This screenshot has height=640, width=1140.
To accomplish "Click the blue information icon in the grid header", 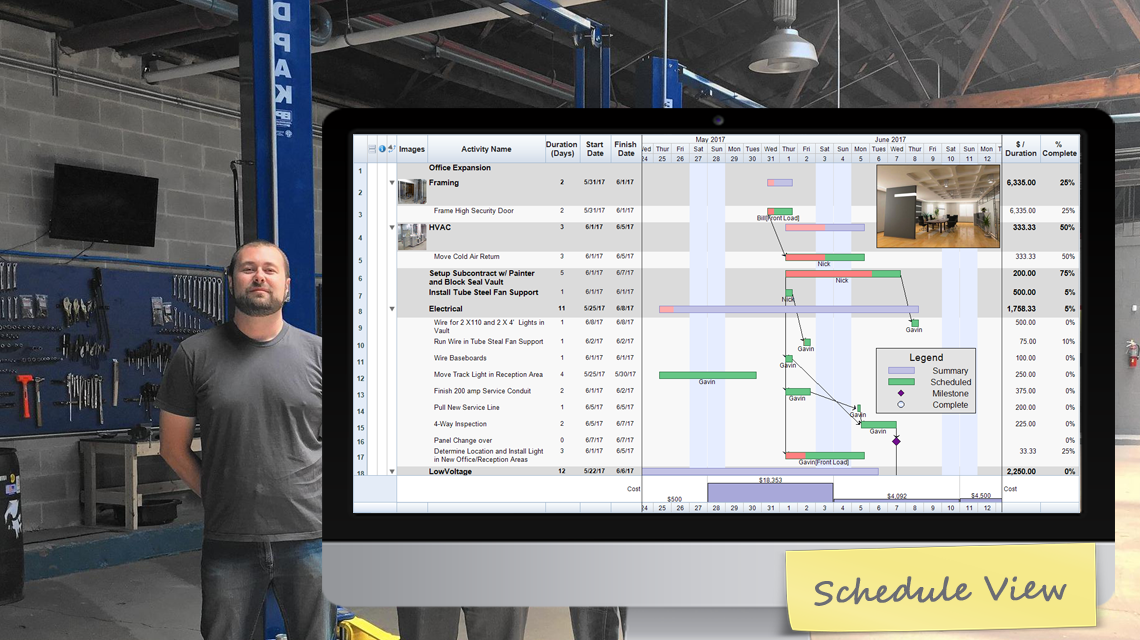I will (383, 147).
